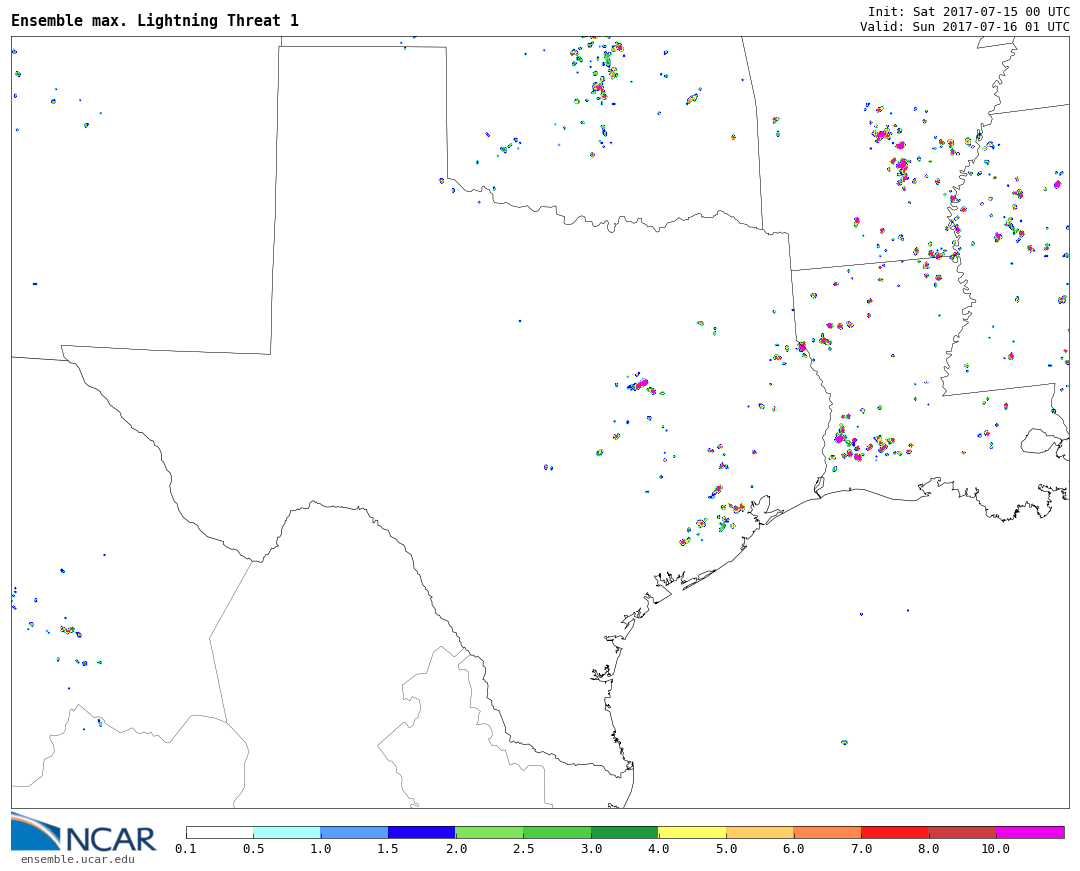The height and width of the screenshot is (871, 1080).
Task: Click the colorbar label '1.5'
Action: (x=388, y=849)
